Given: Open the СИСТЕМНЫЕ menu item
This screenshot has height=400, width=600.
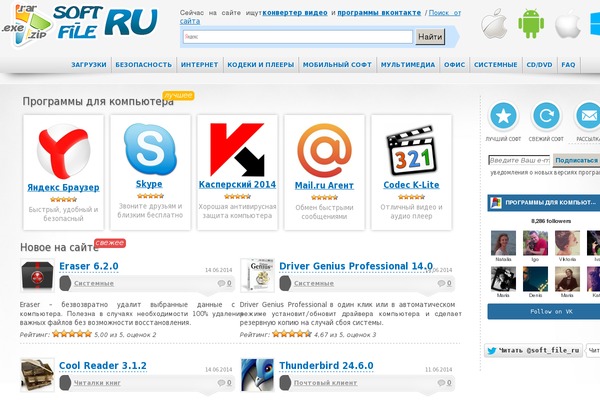Looking at the screenshot, I should (496, 65).
